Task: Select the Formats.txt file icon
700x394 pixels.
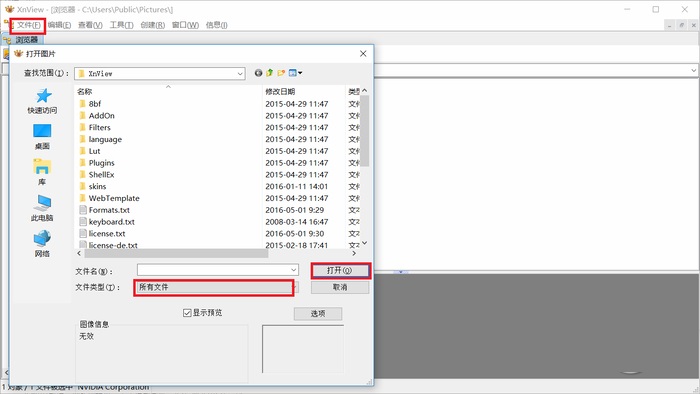Action: (x=83, y=210)
